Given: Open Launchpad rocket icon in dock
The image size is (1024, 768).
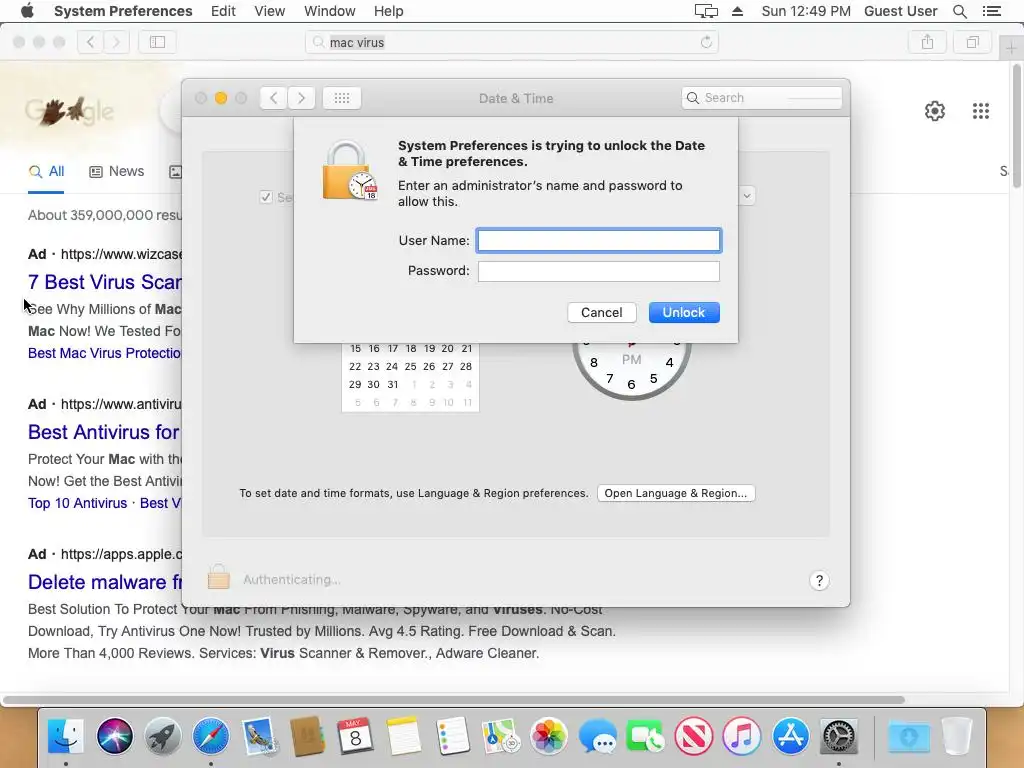Looking at the screenshot, I should tap(163, 736).
